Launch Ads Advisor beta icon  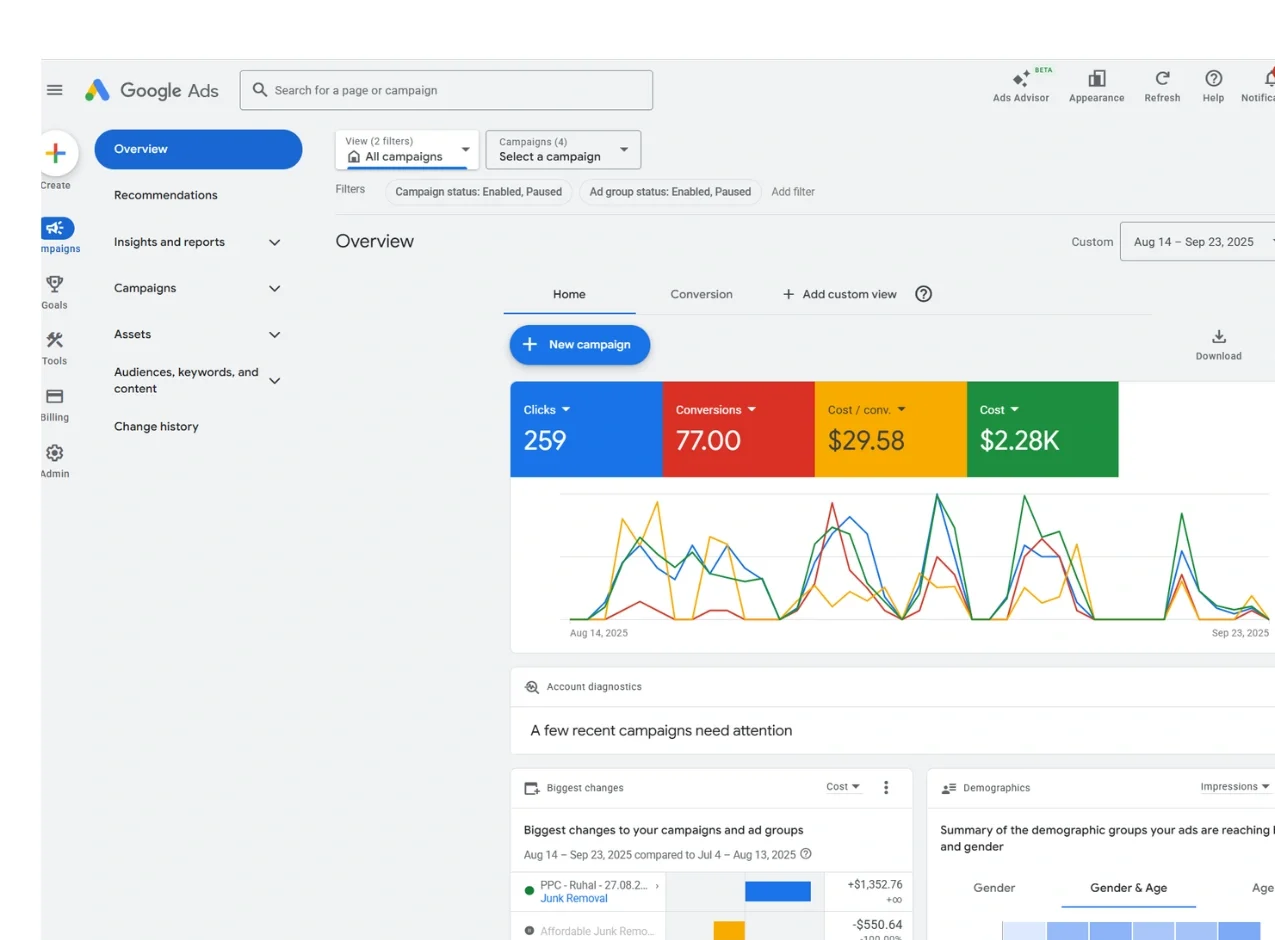[1021, 79]
